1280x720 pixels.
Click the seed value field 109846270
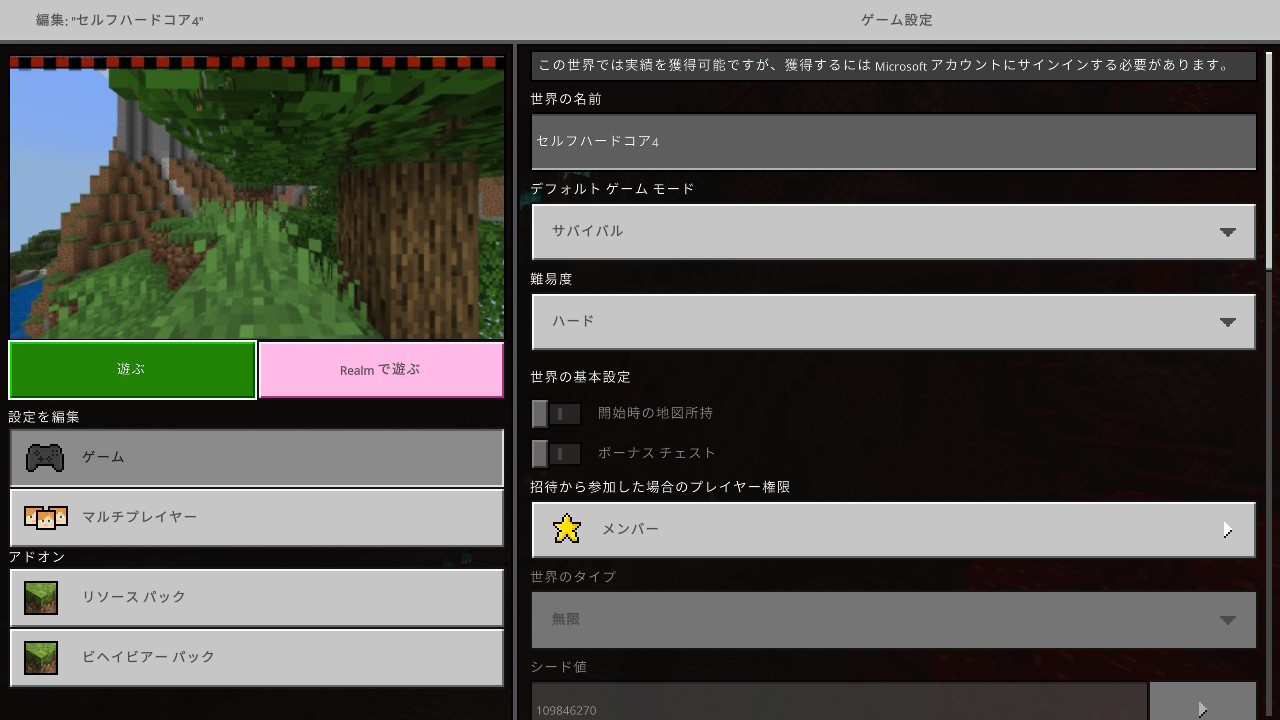pyautogui.click(x=839, y=703)
